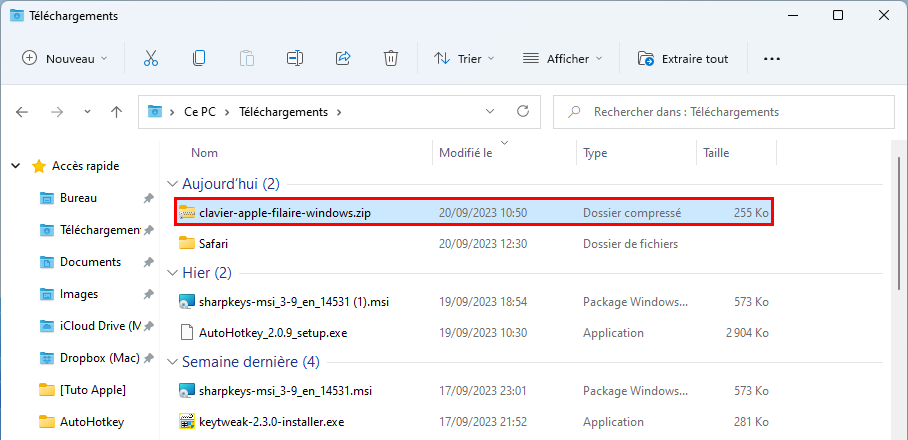Click the Bureau folder icon in sidebar
The width and height of the screenshot is (908, 440).
(x=46, y=198)
